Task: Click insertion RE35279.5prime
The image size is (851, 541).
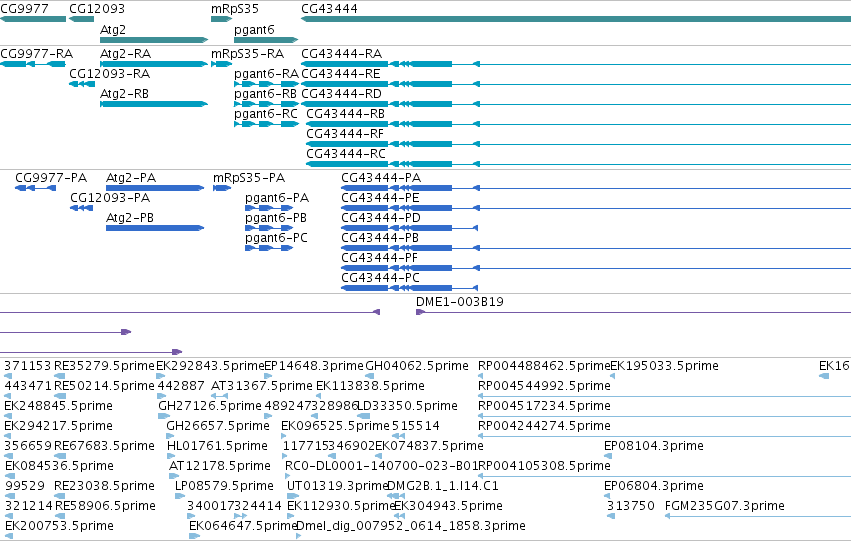Action: 104,366
